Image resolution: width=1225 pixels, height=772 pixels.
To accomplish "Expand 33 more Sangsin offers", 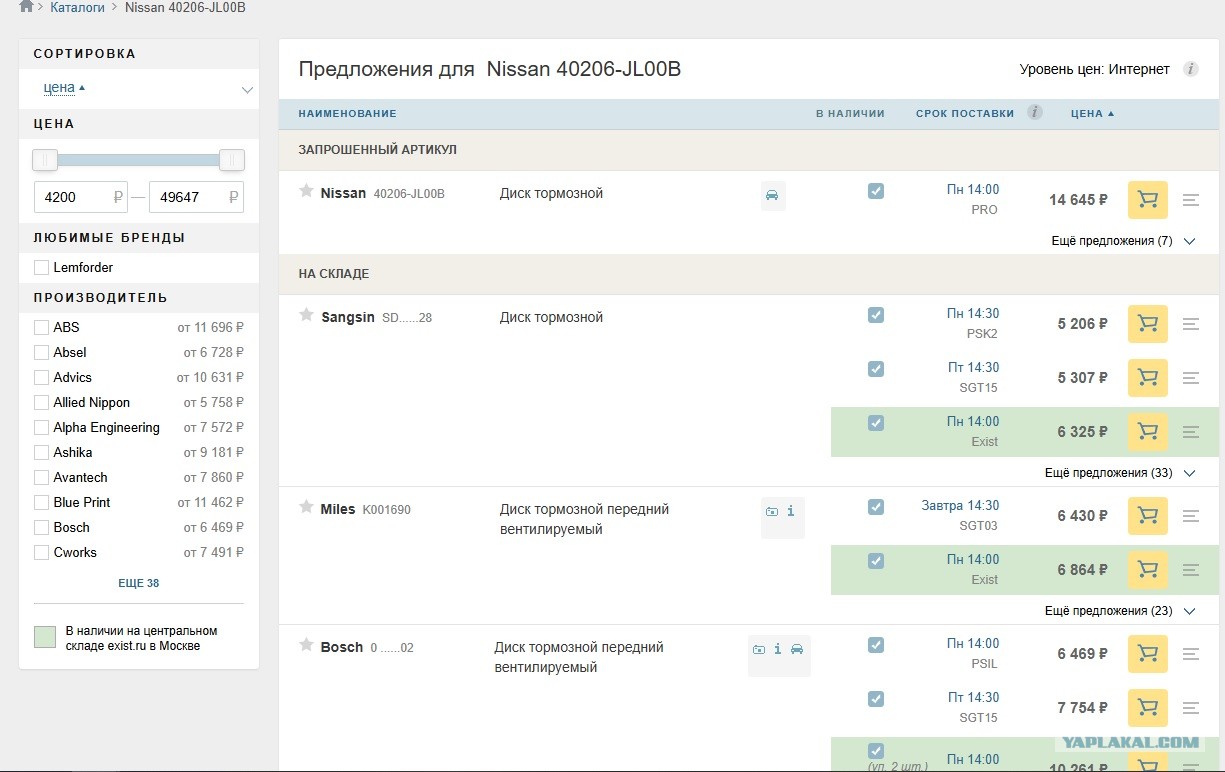I will tap(1120, 473).
